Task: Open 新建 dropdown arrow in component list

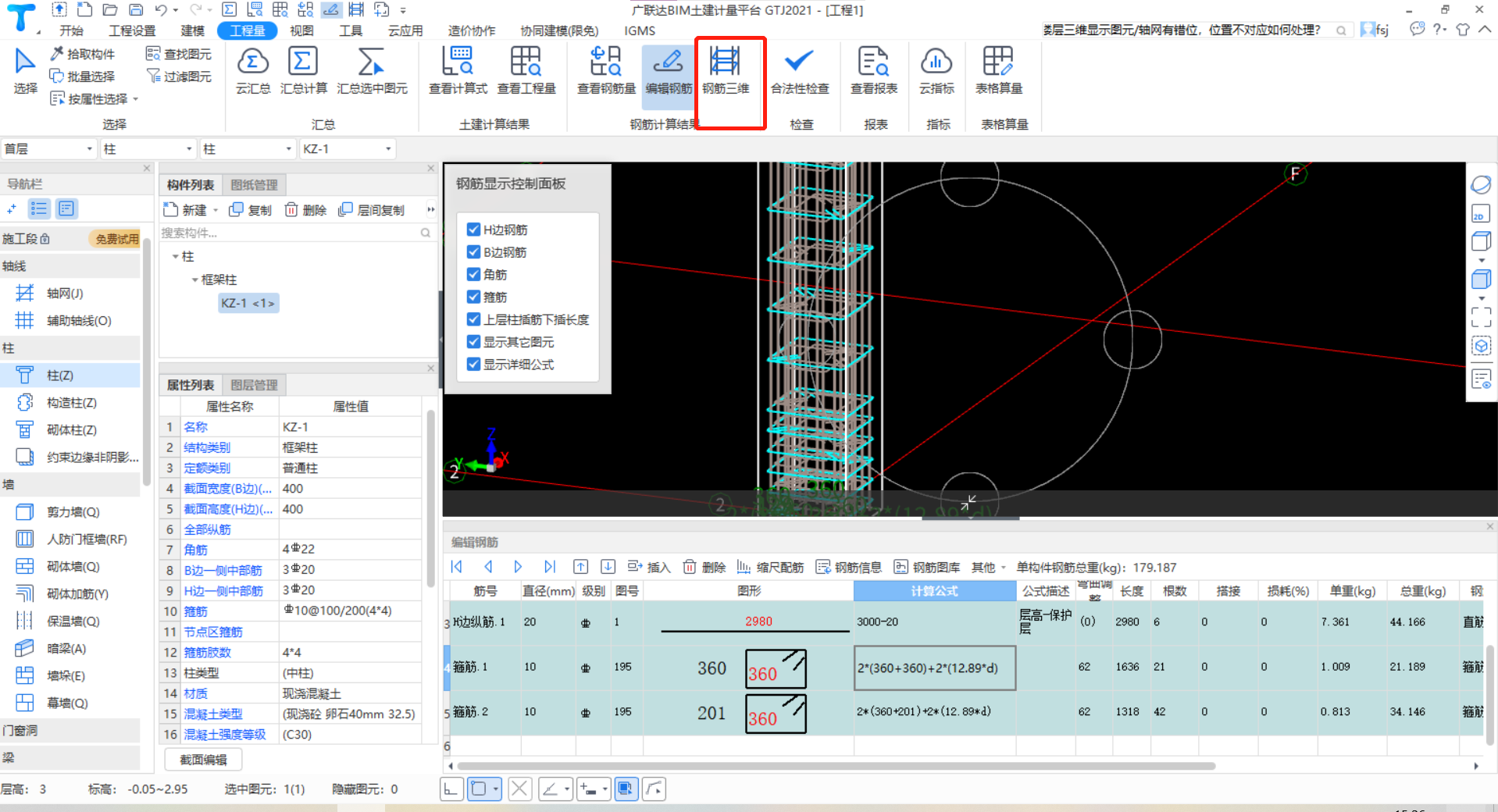Action: [216, 210]
